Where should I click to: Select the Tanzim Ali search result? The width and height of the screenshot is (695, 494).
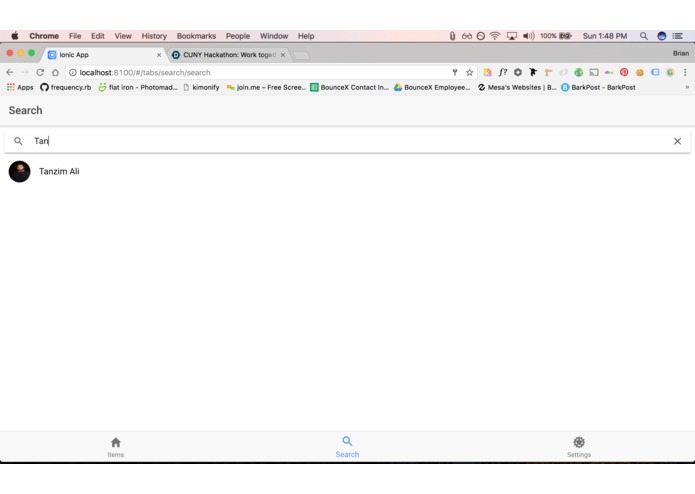pyautogui.click(x=347, y=171)
